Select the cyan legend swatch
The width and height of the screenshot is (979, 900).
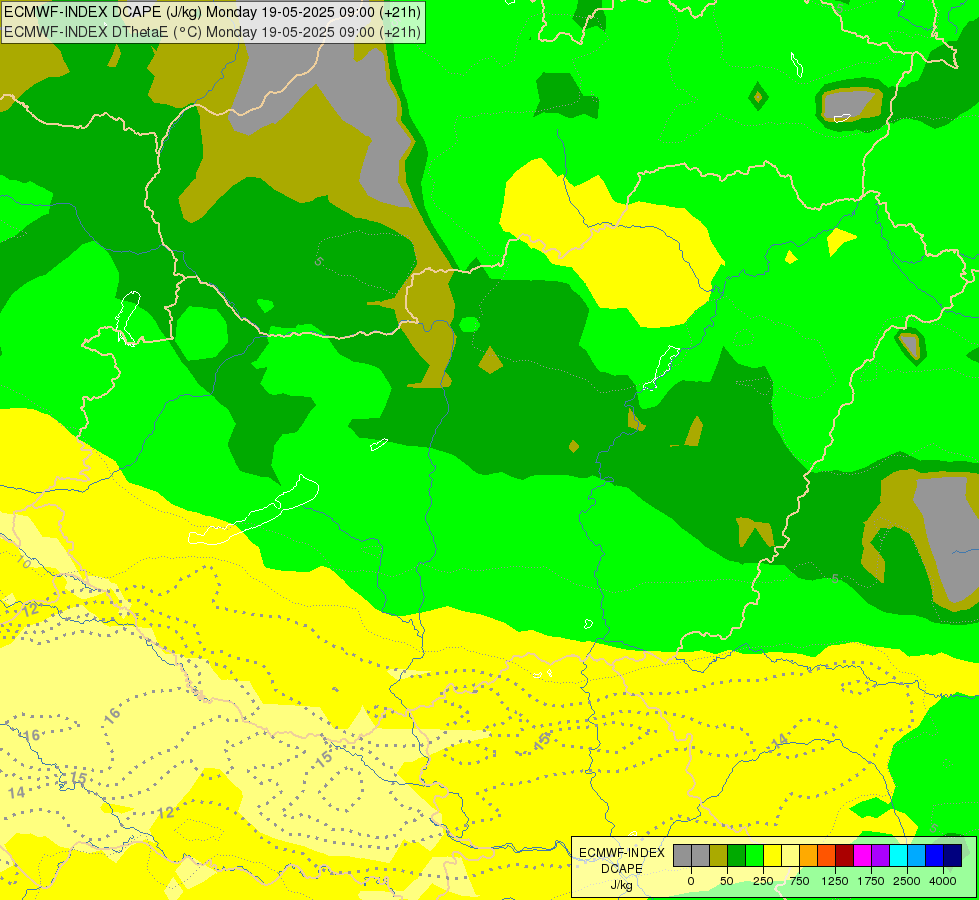[898, 855]
